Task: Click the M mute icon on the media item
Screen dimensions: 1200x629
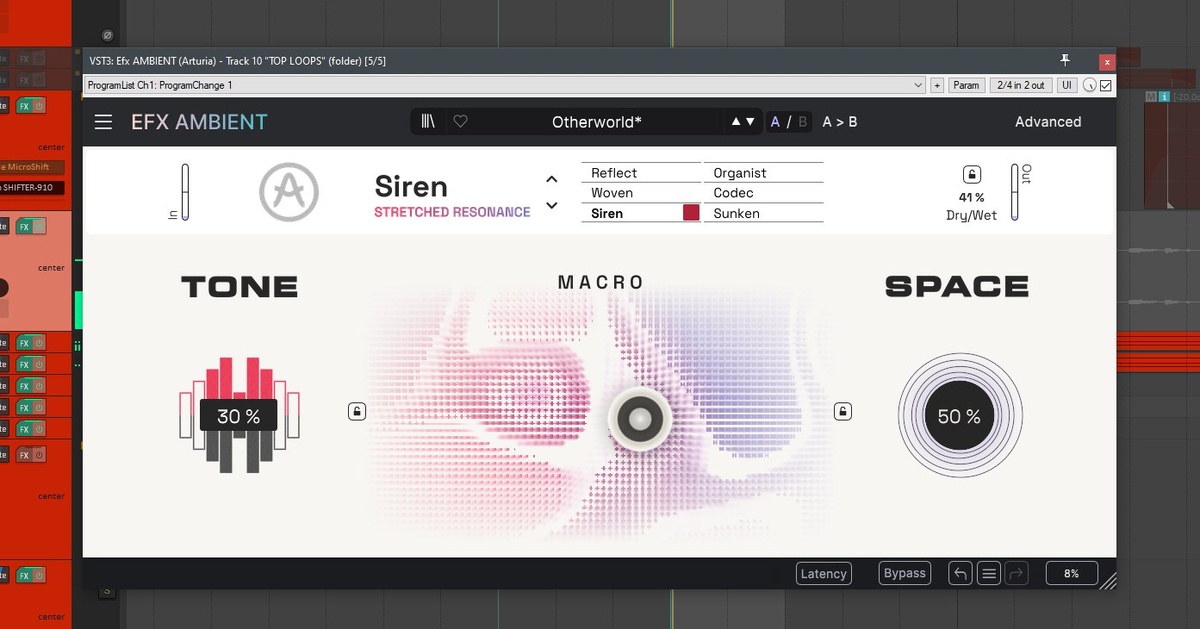Action: (x=1152, y=96)
